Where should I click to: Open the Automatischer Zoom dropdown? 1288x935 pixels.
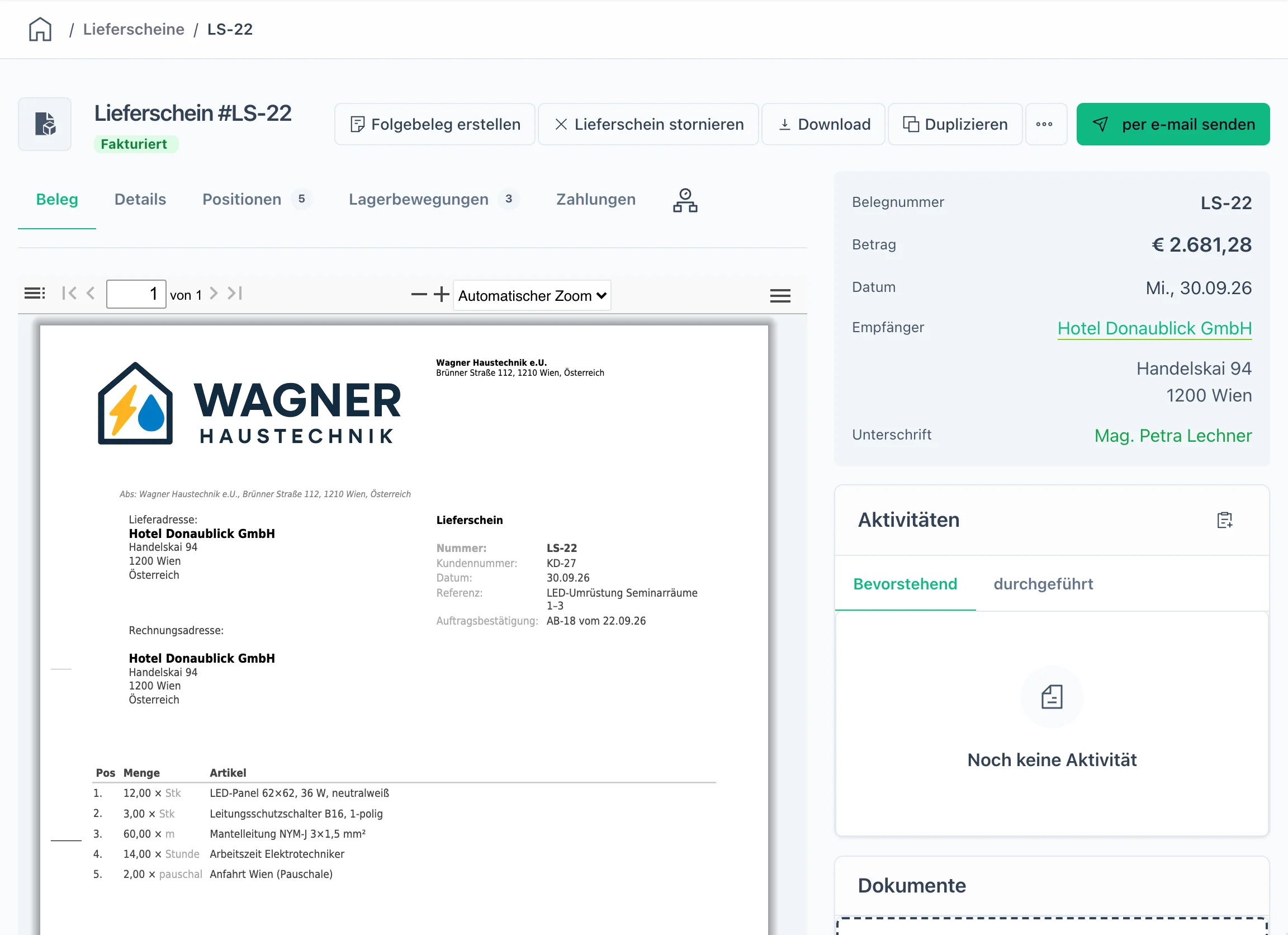[x=532, y=295]
